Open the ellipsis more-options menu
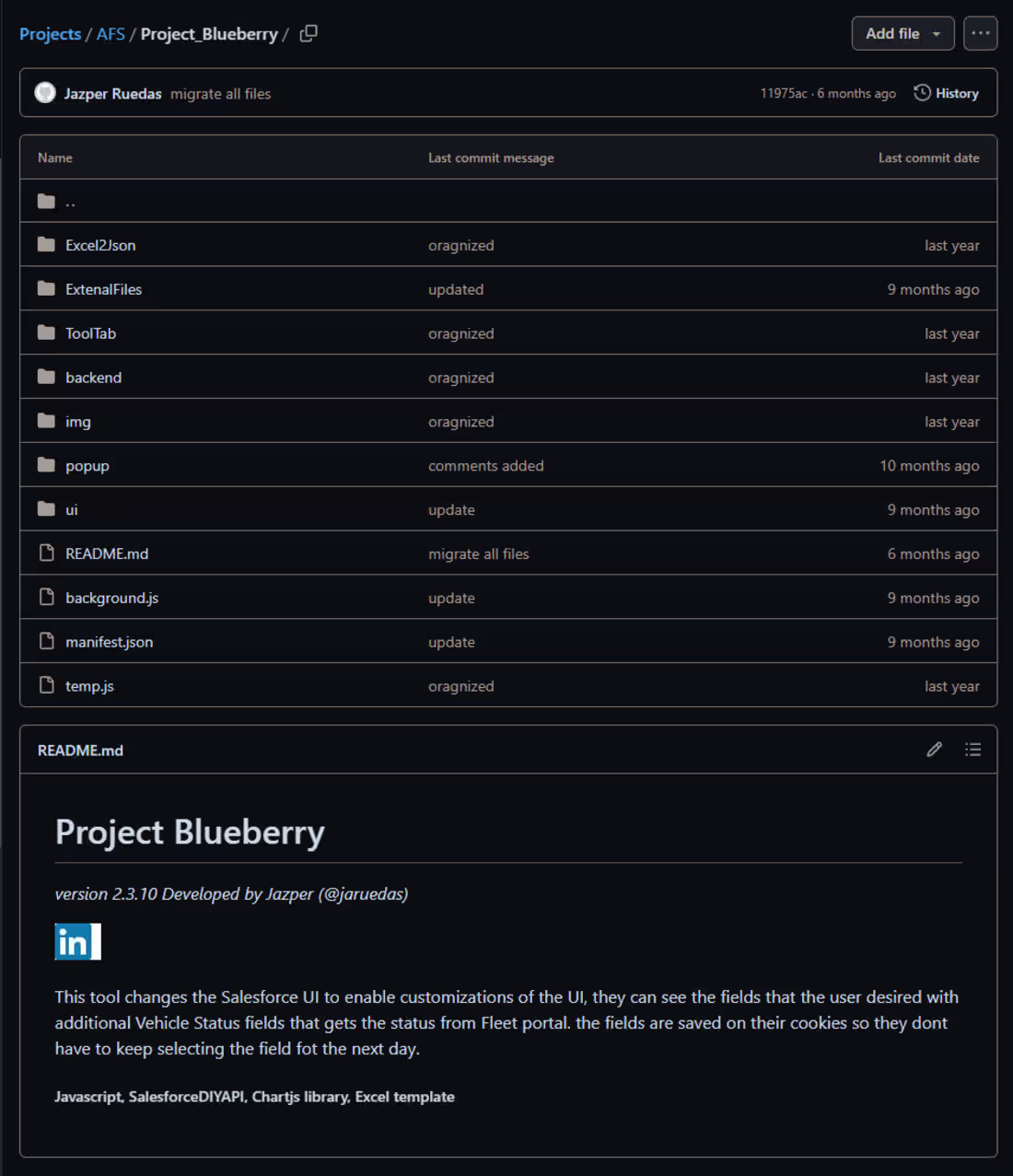1013x1176 pixels. pos(980,33)
